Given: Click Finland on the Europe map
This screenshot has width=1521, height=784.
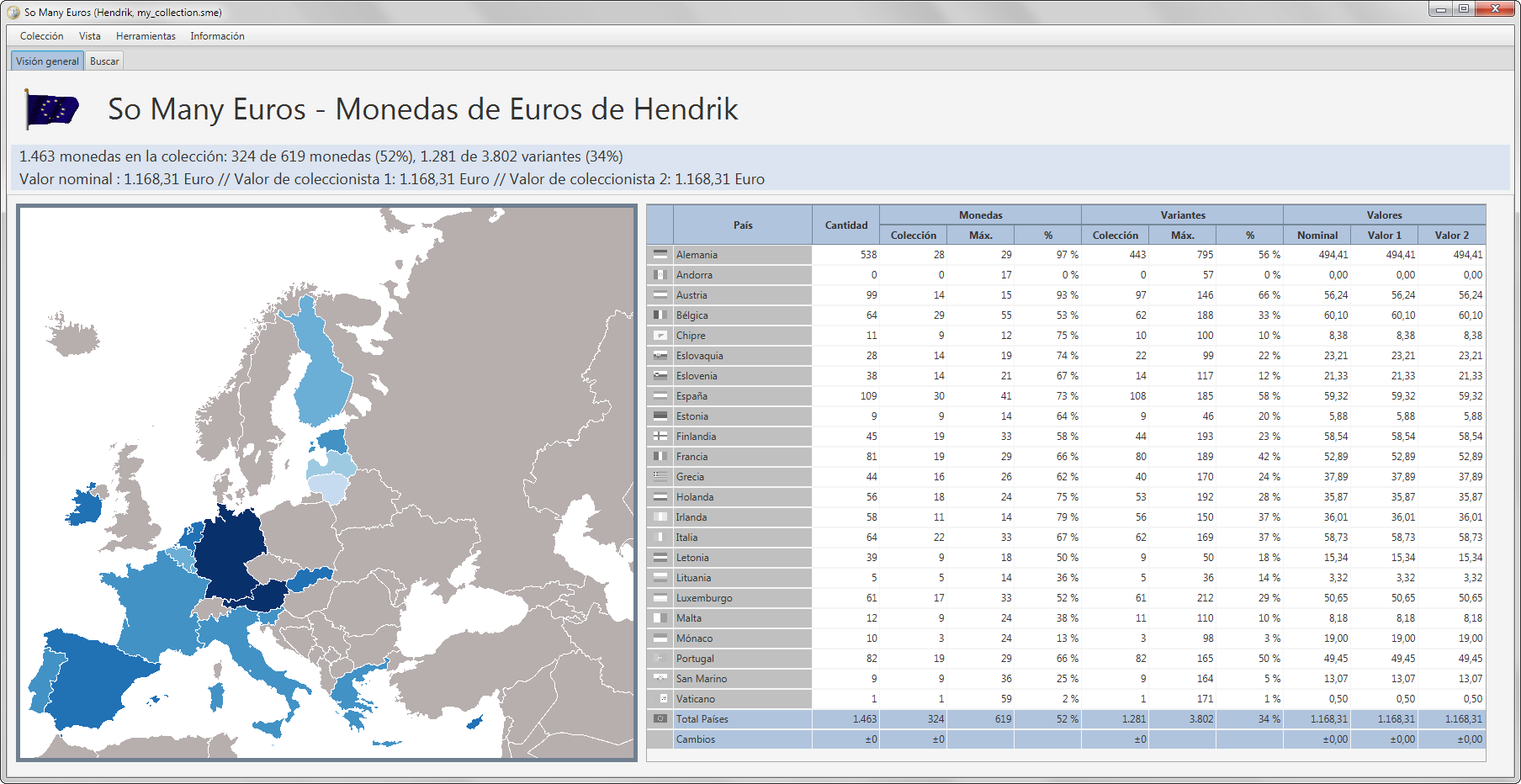Looking at the screenshot, I should [324, 370].
